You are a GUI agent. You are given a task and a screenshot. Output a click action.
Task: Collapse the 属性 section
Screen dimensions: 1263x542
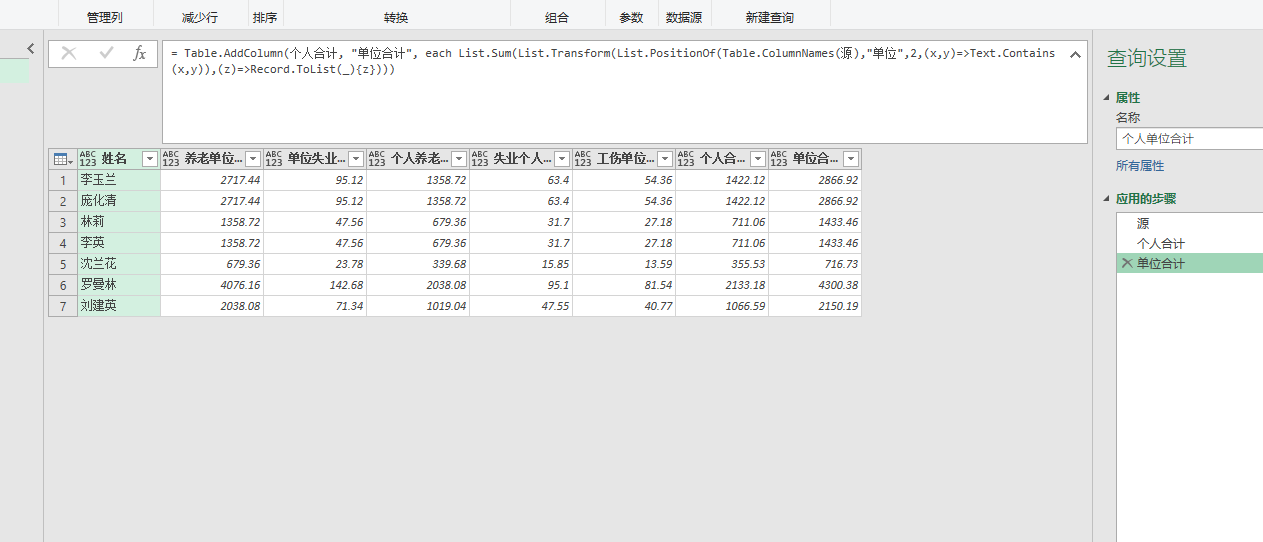coord(1106,98)
